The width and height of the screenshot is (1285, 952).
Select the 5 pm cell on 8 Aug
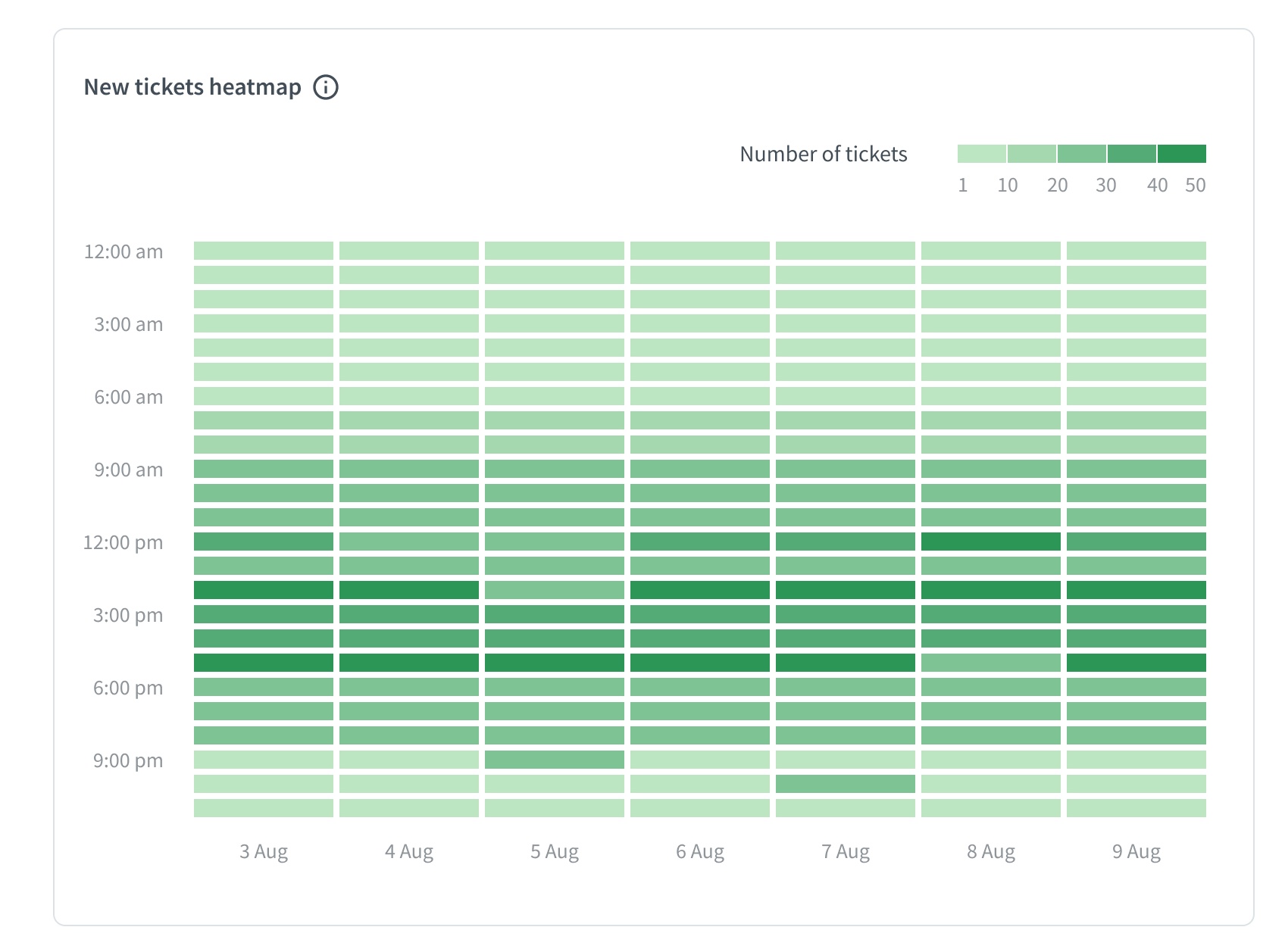click(x=990, y=663)
